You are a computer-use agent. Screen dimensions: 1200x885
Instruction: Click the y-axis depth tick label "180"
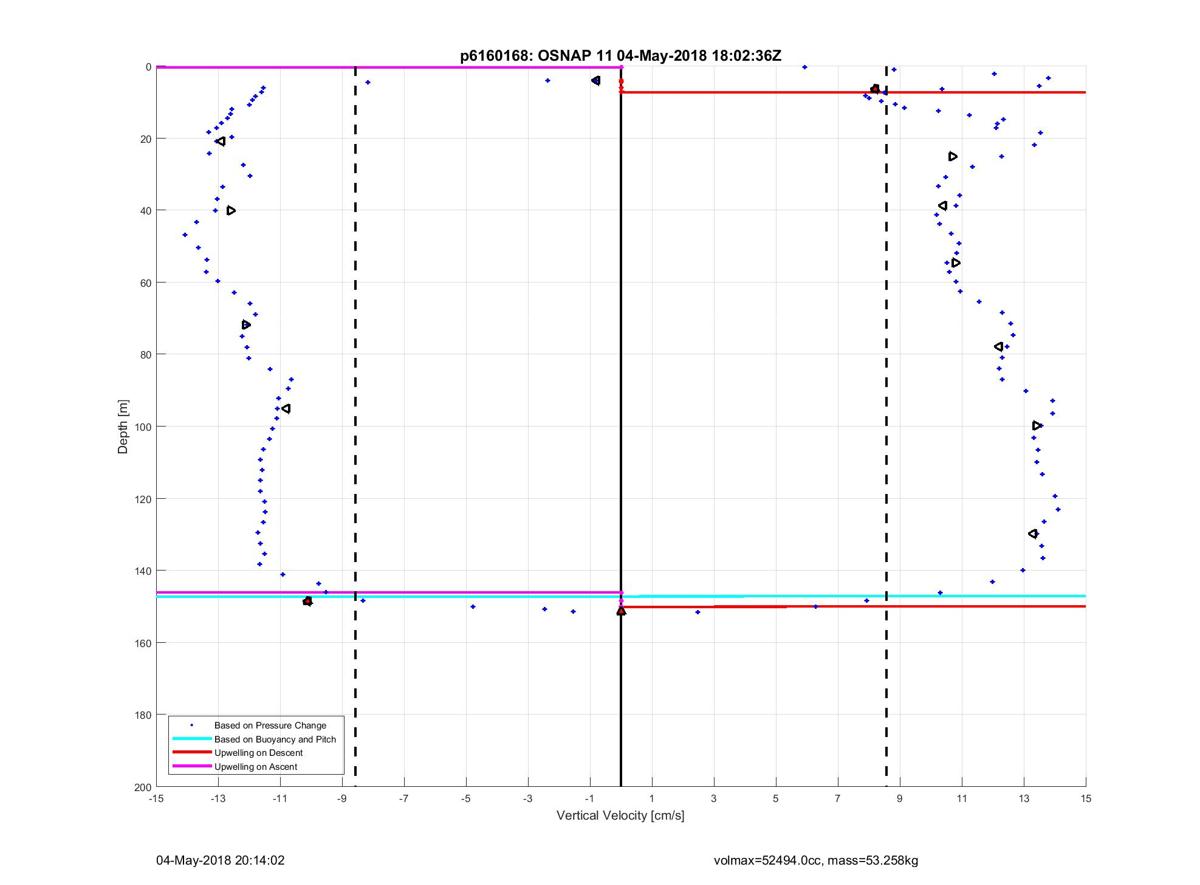[x=142, y=715]
